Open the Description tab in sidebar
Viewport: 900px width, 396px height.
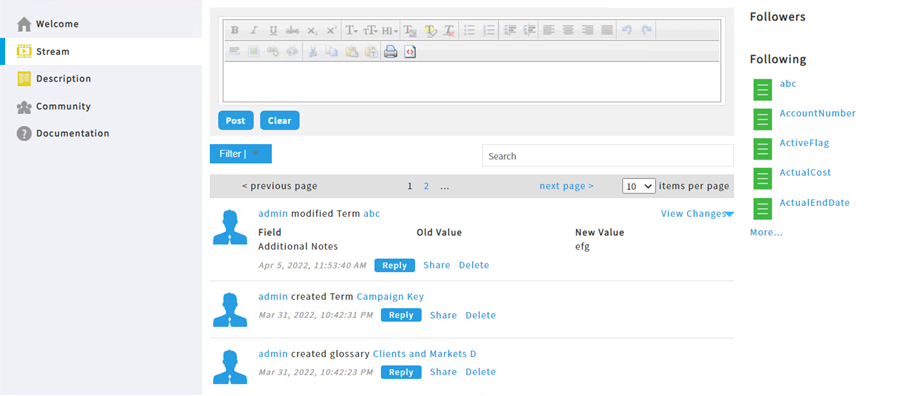coord(63,79)
